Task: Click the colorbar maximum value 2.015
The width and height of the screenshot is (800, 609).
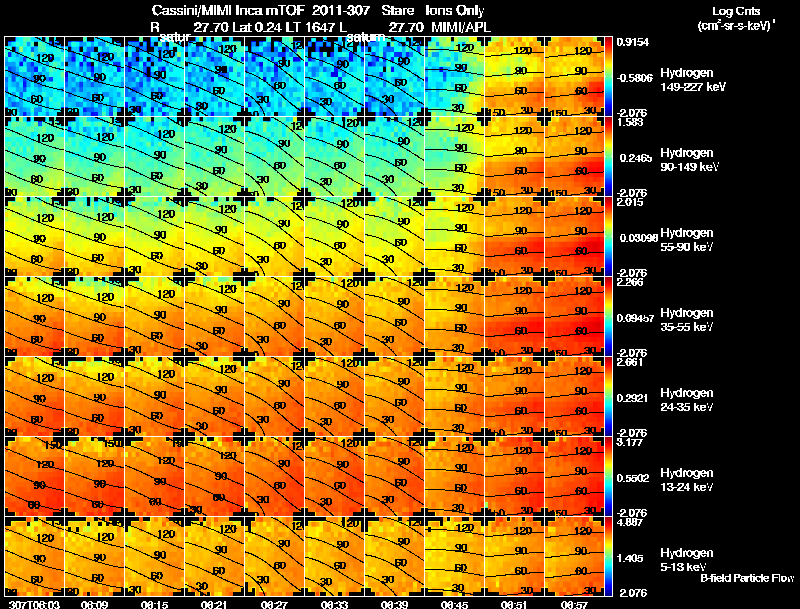Action: (x=630, y=202)
